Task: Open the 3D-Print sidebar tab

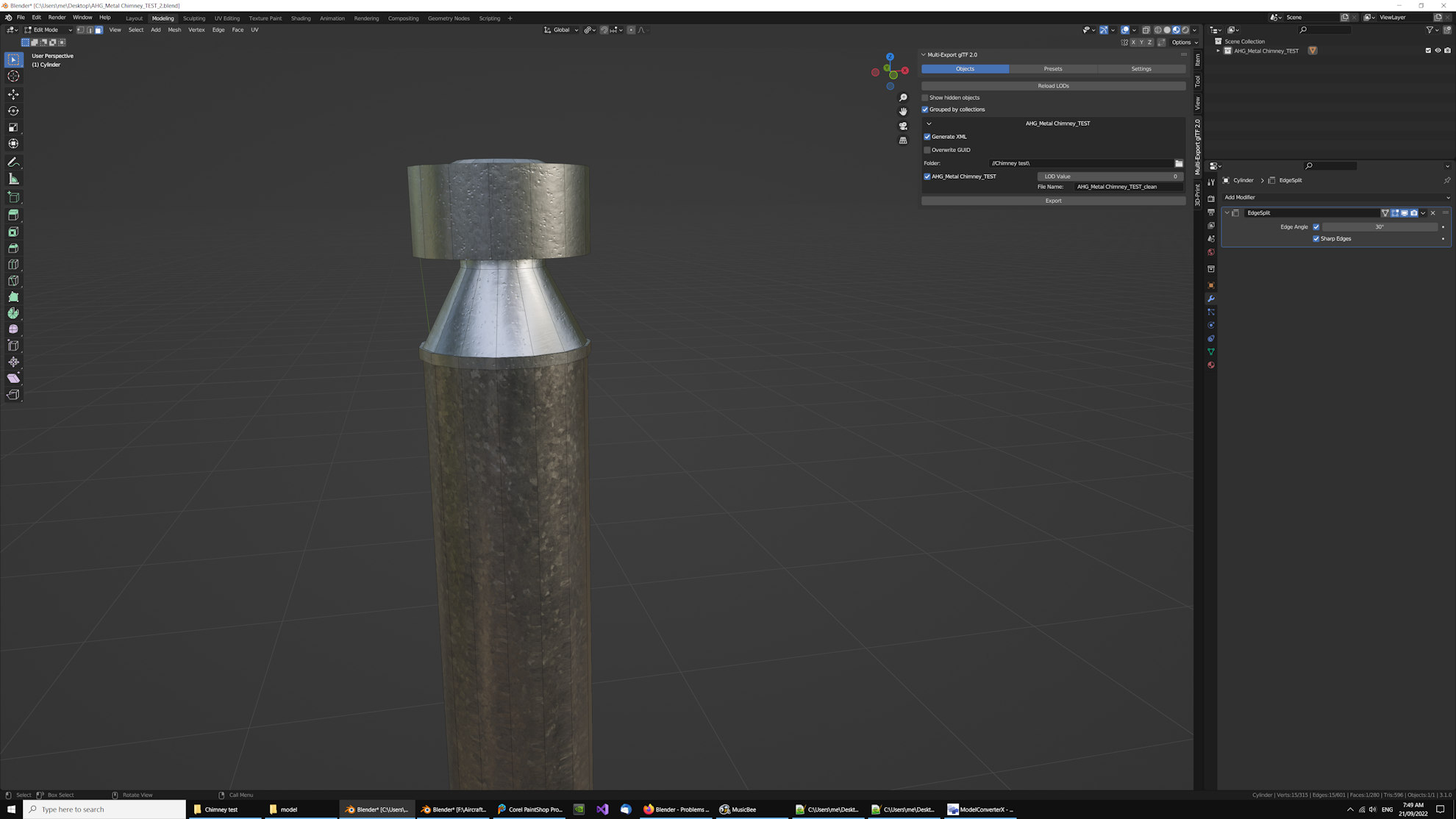Action: tap(1198, 195)
